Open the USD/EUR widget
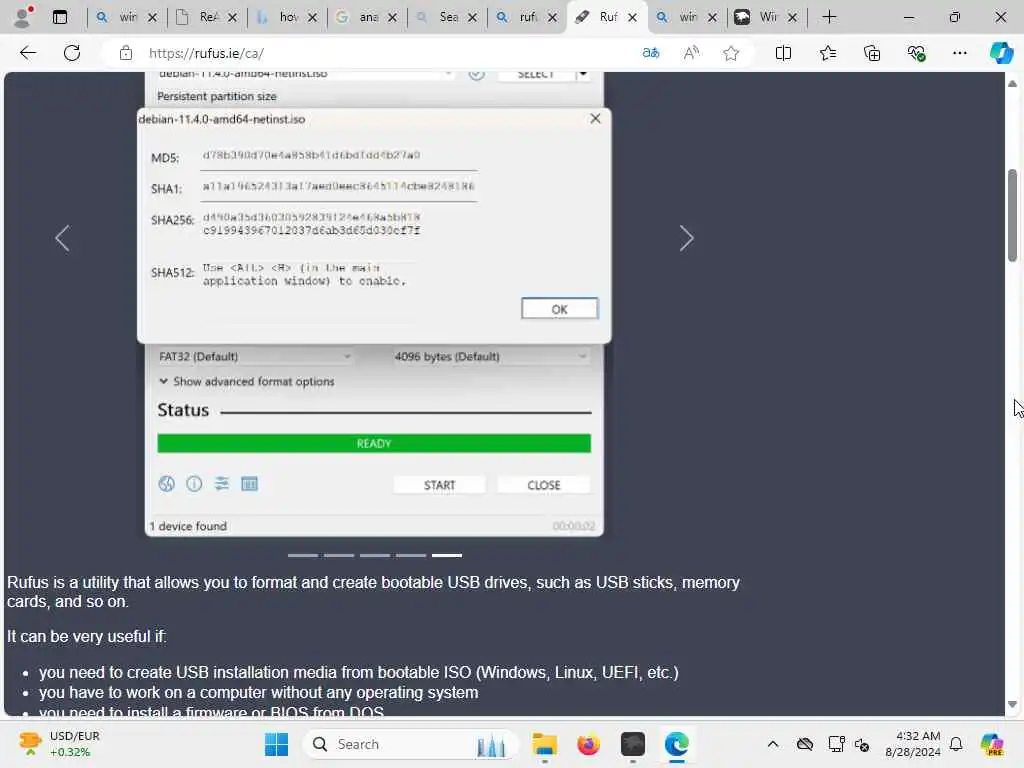 pos(59,744)
